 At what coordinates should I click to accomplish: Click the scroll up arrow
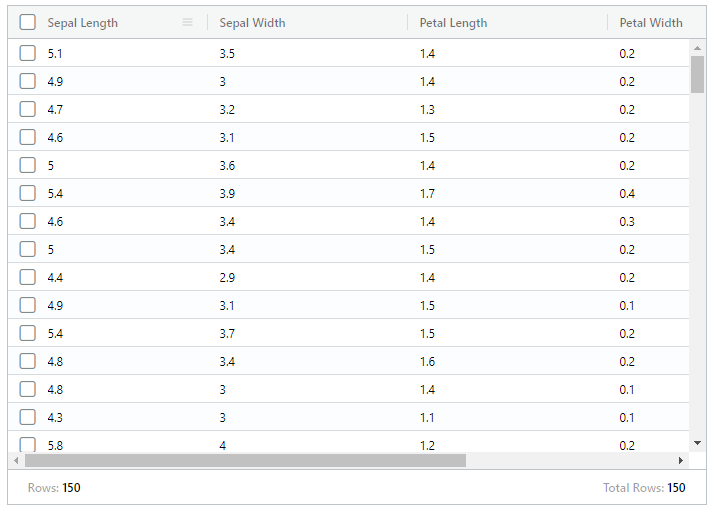tap(697, 47)
